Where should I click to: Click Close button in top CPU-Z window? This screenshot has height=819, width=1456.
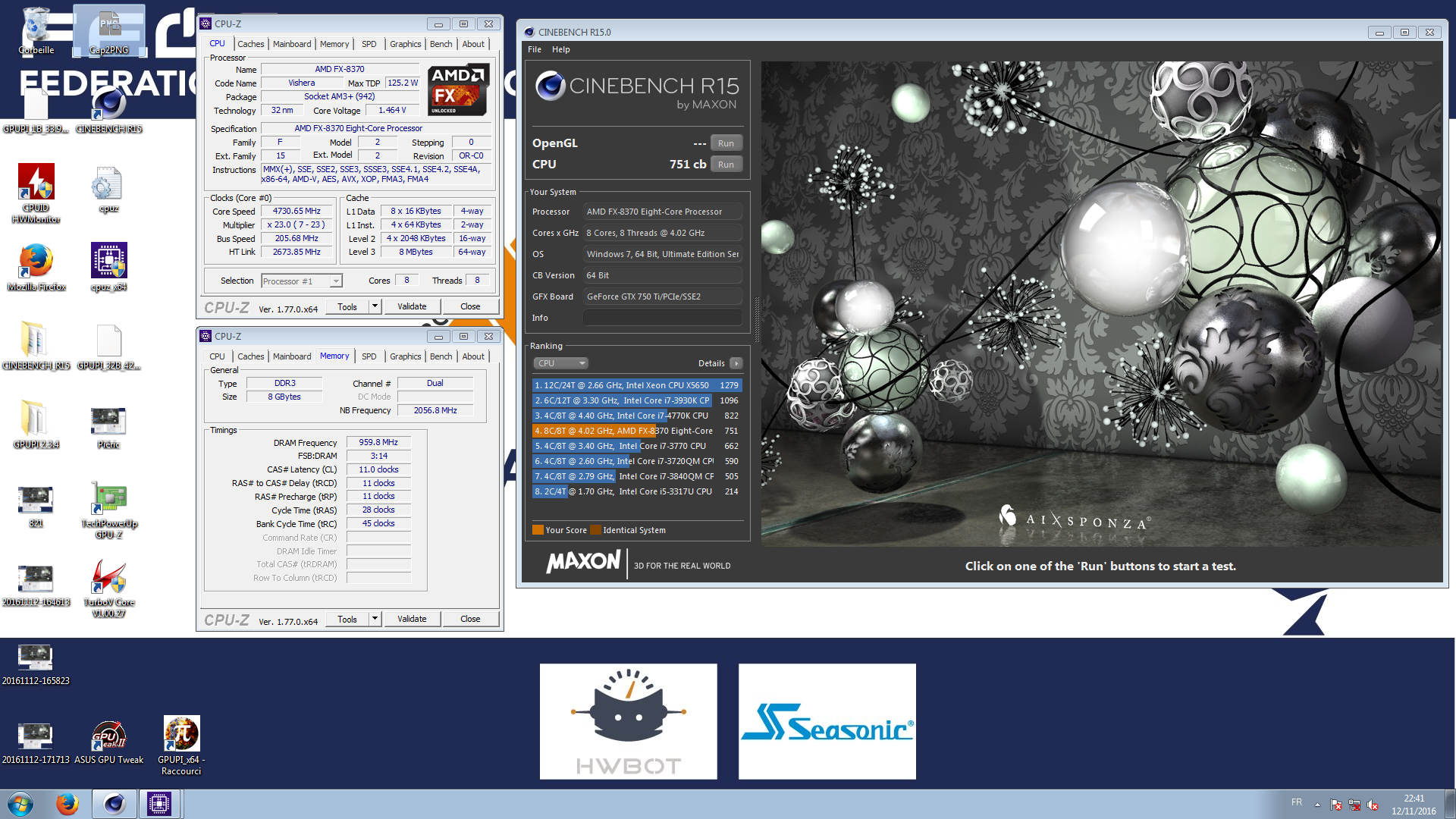[470, 306]
